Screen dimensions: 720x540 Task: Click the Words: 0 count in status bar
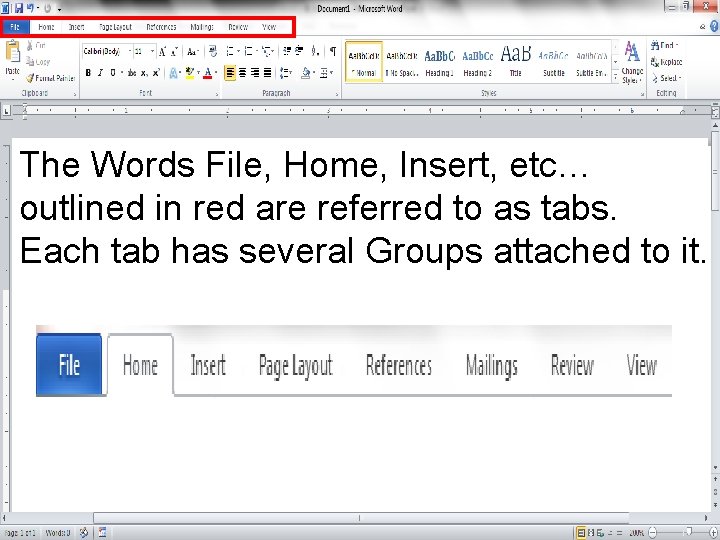click(x=57, y=533)
